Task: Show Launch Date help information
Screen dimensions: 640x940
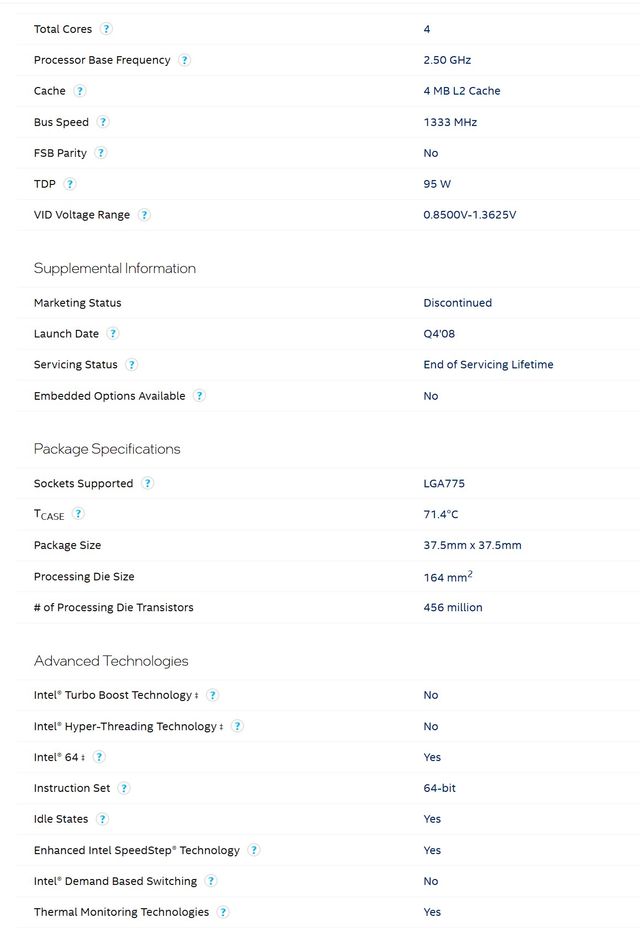Action: click(113, 334)
